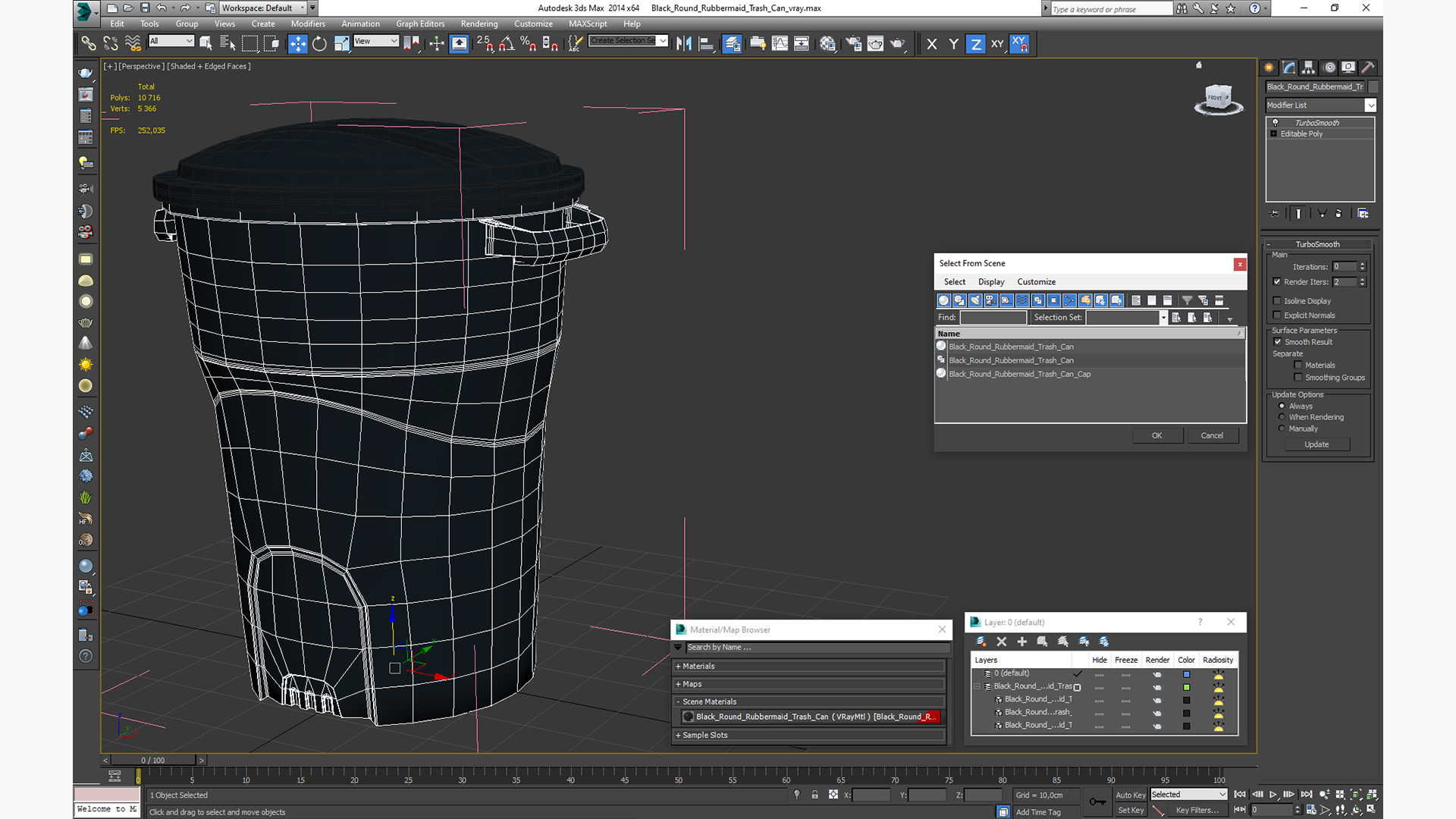
Task: Open Display menu in Select From Scene
Action: click(x=990, y=282)
